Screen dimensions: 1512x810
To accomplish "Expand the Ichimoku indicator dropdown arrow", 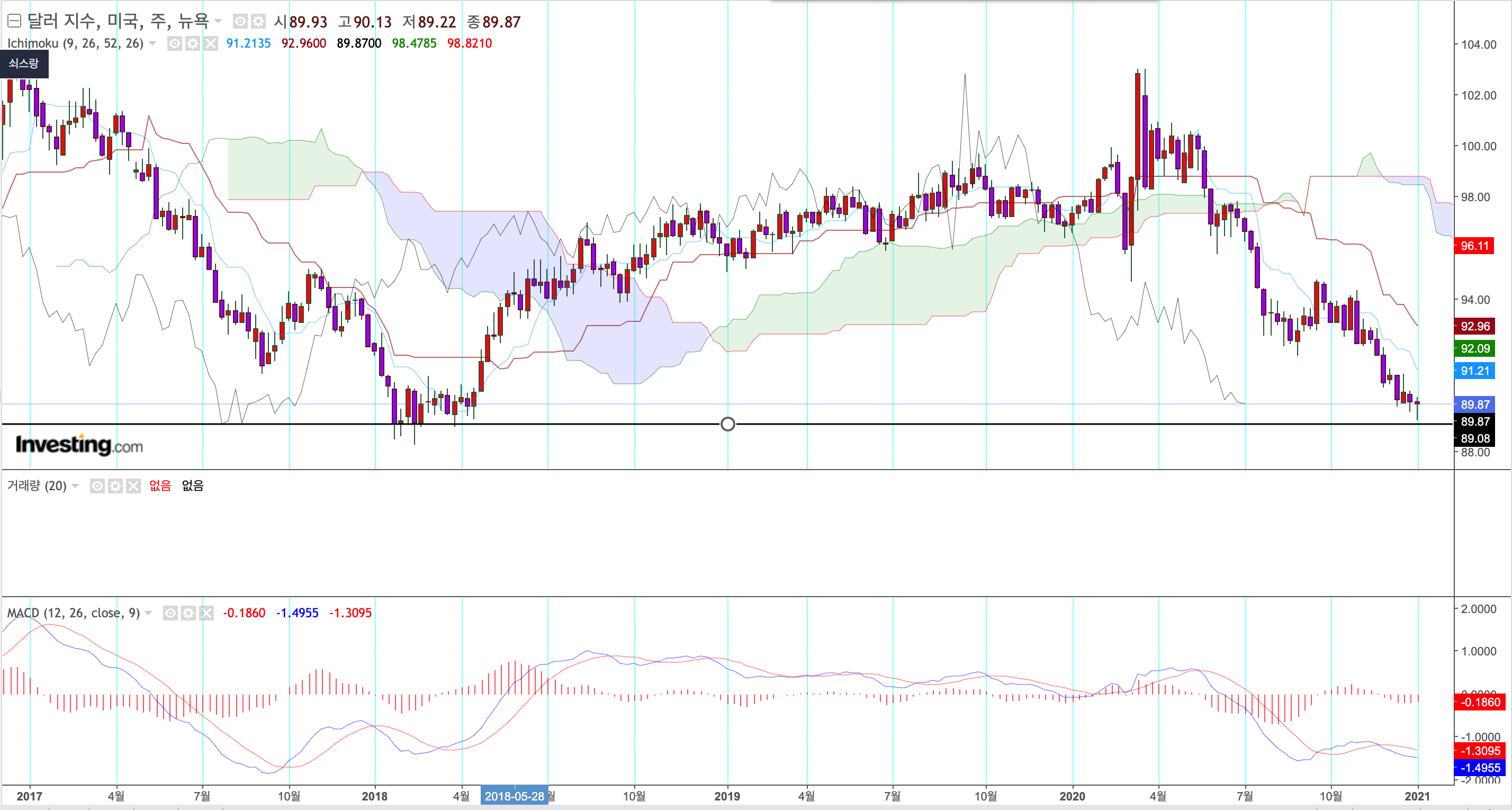I will click(x=152, y=43).
